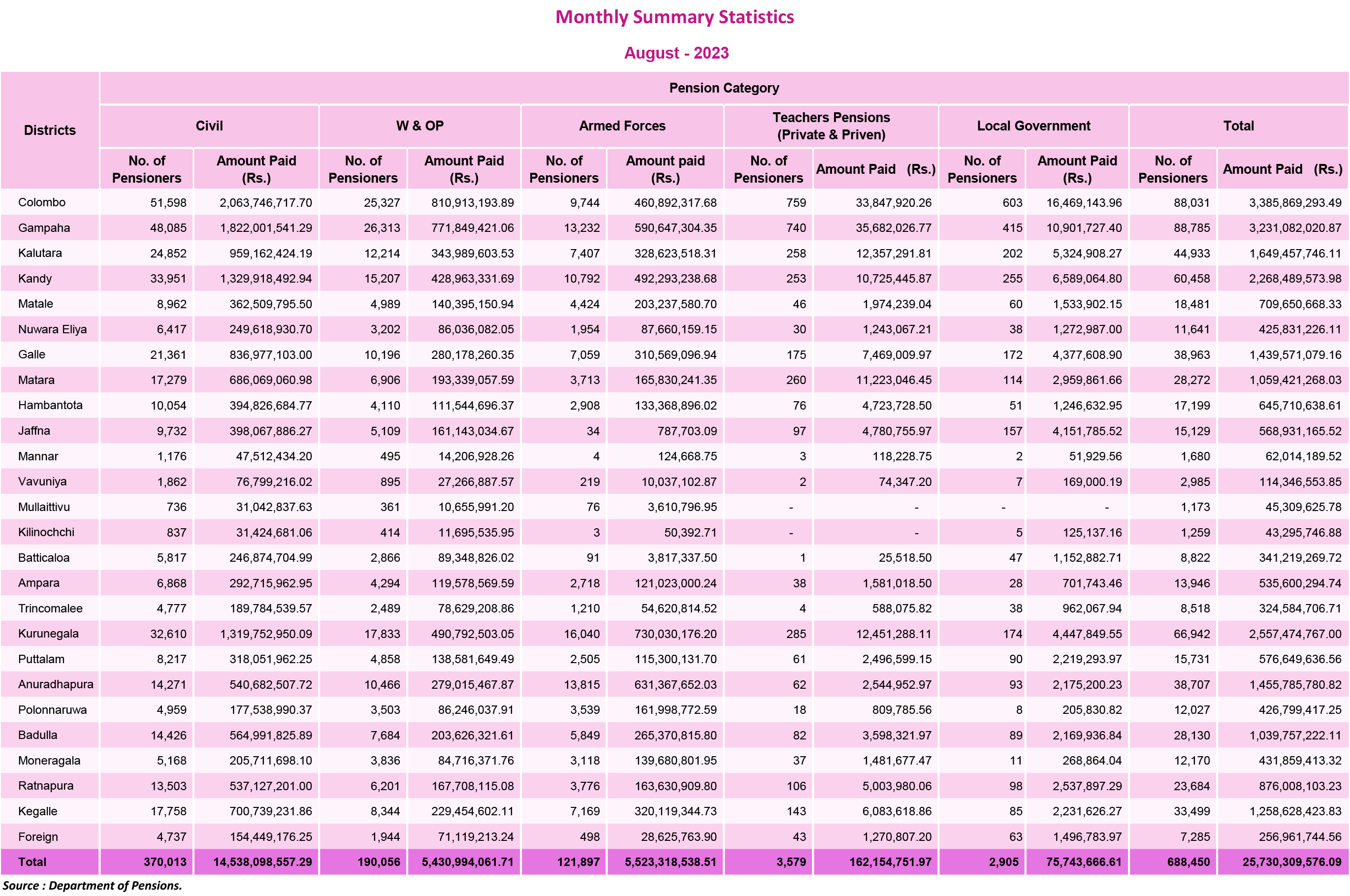Select Anuradhapura armed forces amount '631,367,652.03'

[x=675, y=685]
